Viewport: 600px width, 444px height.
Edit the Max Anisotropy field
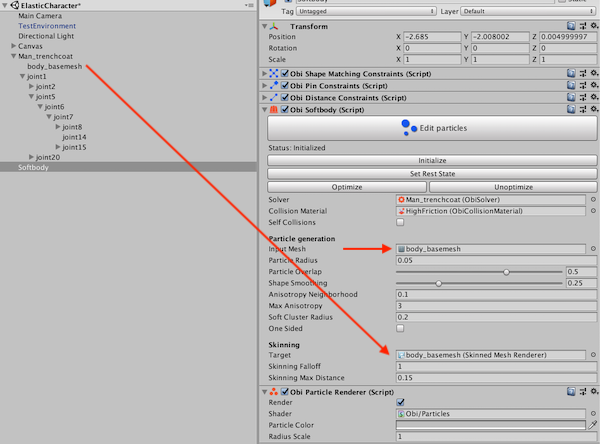coord(496,306)
